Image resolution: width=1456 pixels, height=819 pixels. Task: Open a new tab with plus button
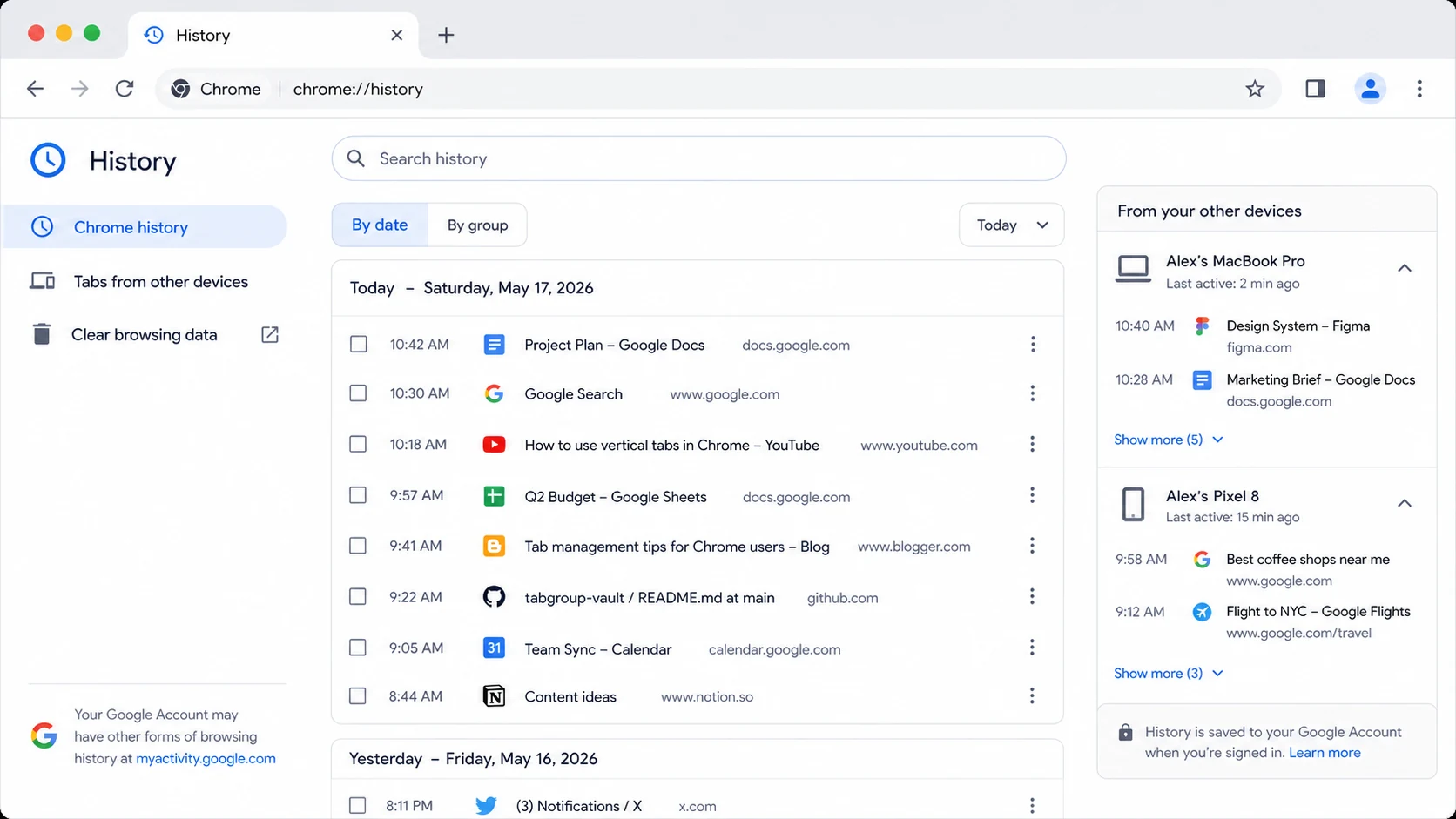coord(446,35)
